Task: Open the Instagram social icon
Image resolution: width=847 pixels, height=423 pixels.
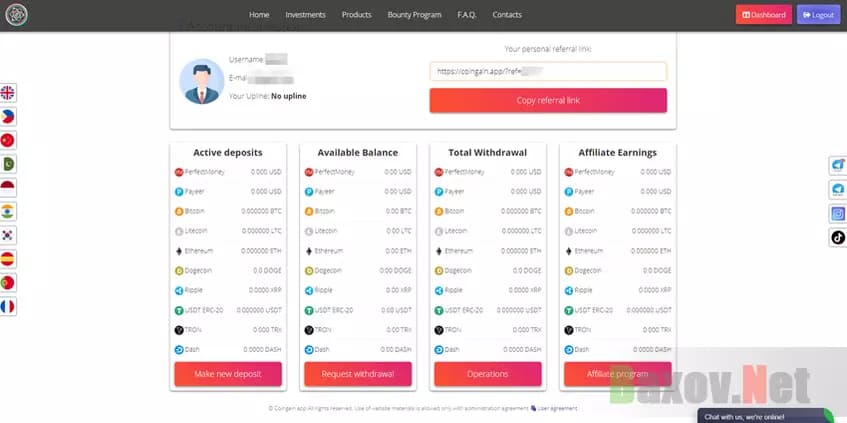Action: (x=838, y=213)
